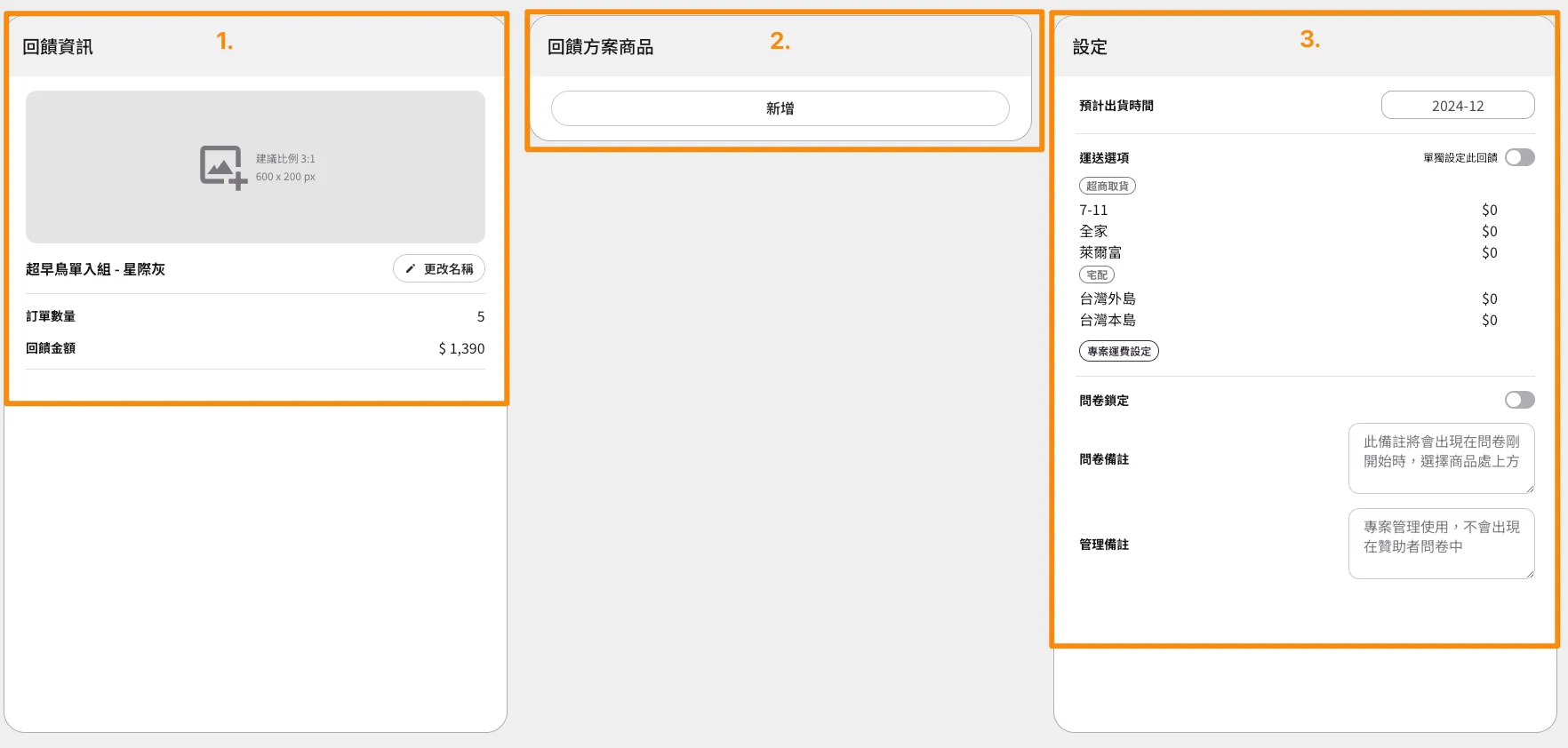Click the 台灣外島 delivery option
The height and width of the screenshot is (748, 1568).
pyautogui.click(x=1108, y=299)
